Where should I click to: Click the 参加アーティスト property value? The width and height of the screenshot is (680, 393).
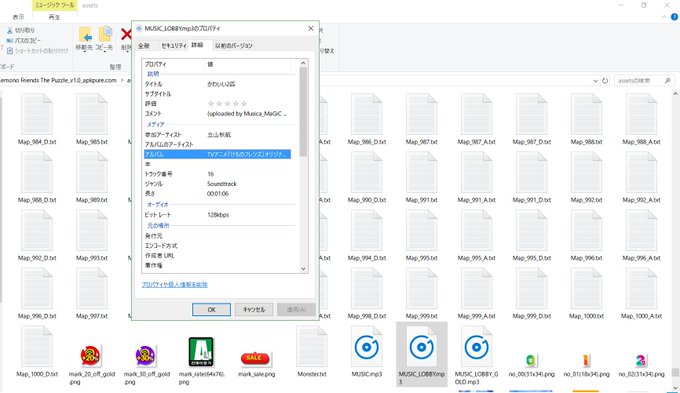pos(219,135)
